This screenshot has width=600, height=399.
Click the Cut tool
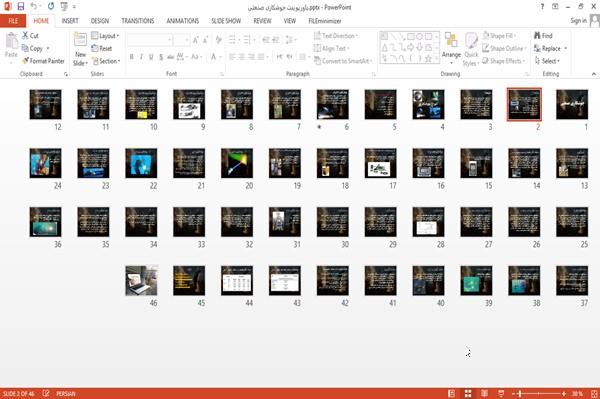coord(30,36)
